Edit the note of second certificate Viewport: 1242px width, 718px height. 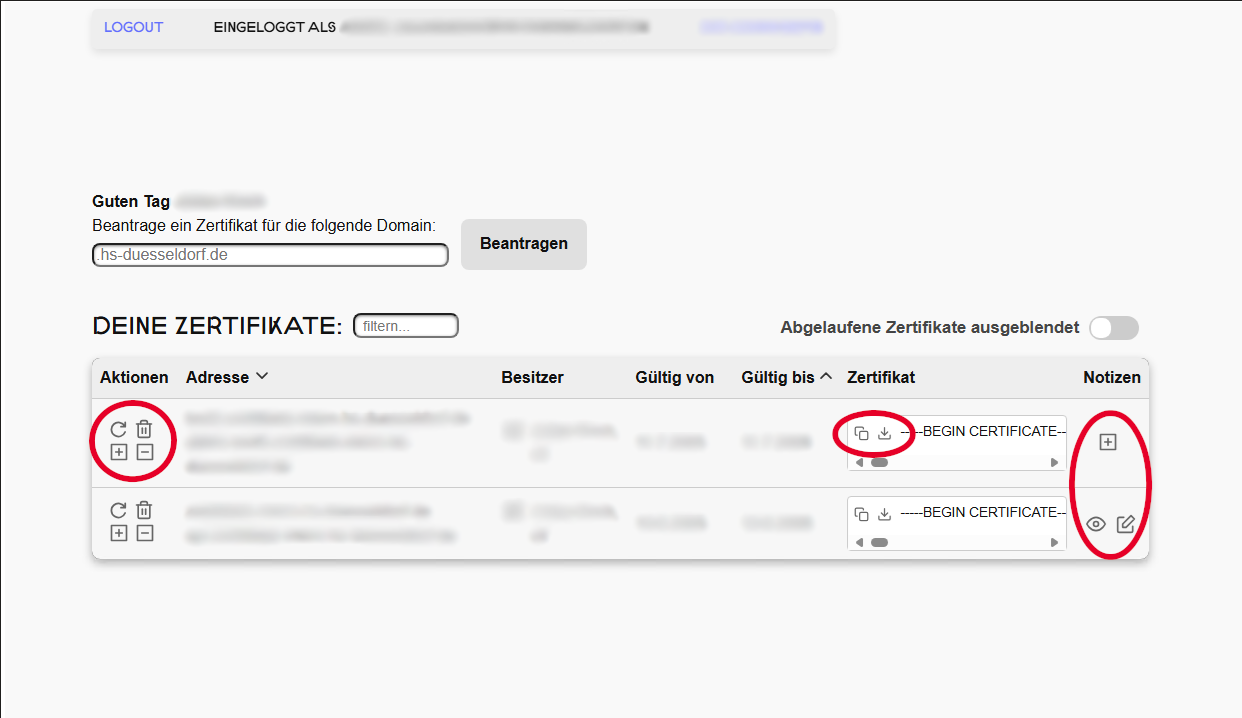pos(1125,524)
